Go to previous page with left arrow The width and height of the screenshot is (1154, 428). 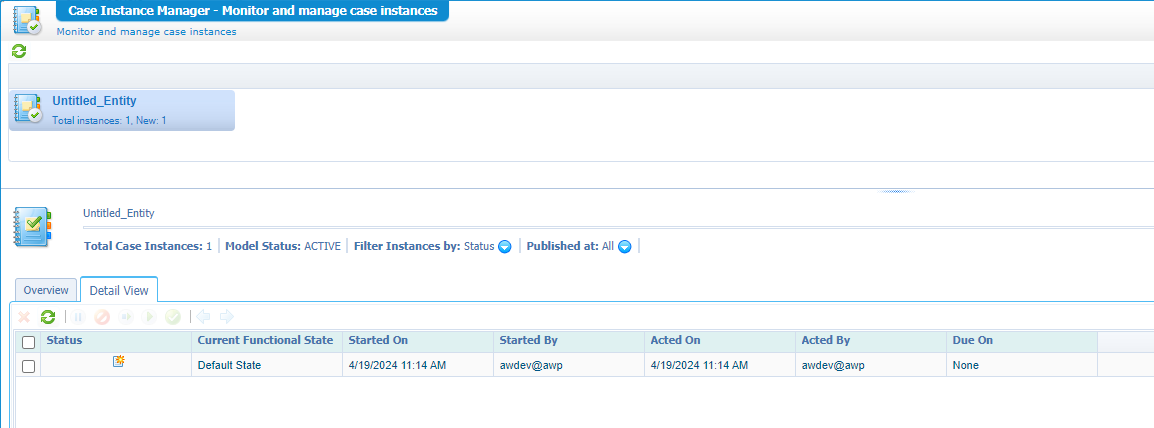point(203,317)
